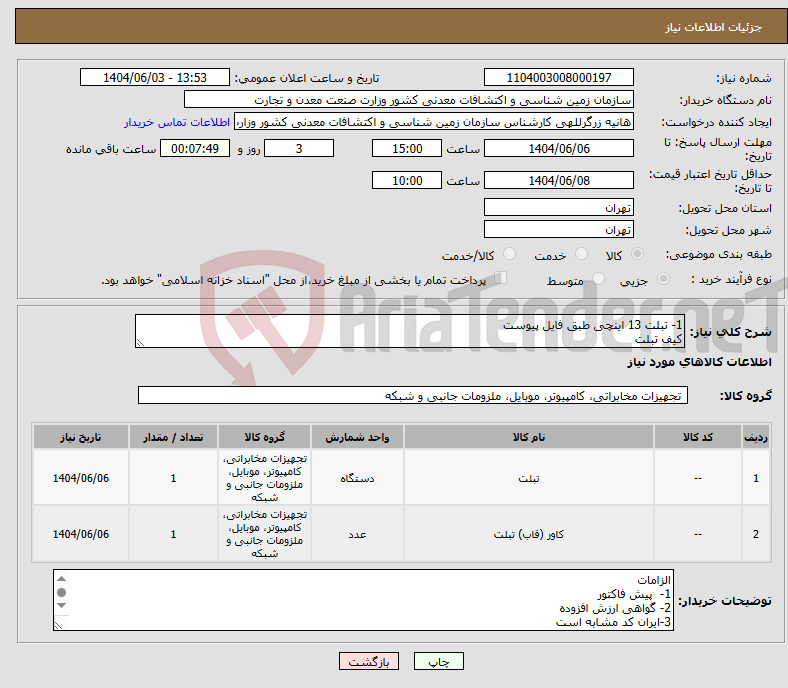The width and height of the screenshot is (788, 688).
Task: Click resize handle of description textarea
Action: pyautogui.click(x=140, y=343)
